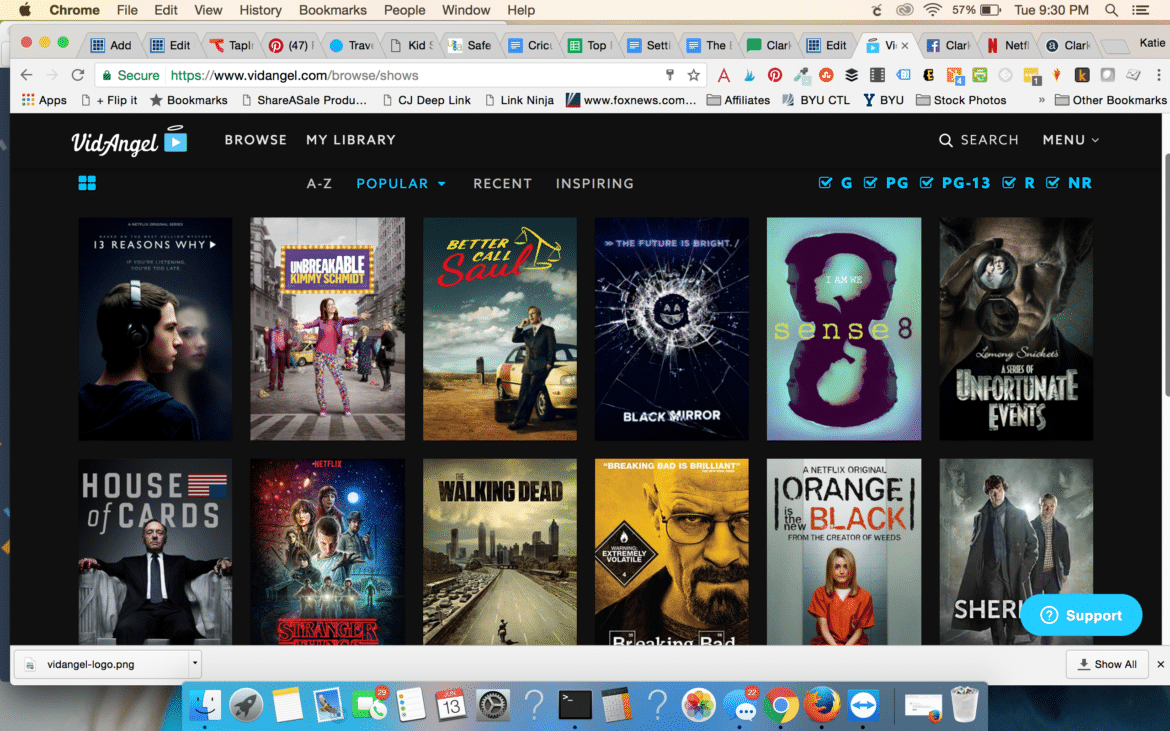1170x731 pixels.
Task: Go to MY LIBRARY
Action: [351, 140]
